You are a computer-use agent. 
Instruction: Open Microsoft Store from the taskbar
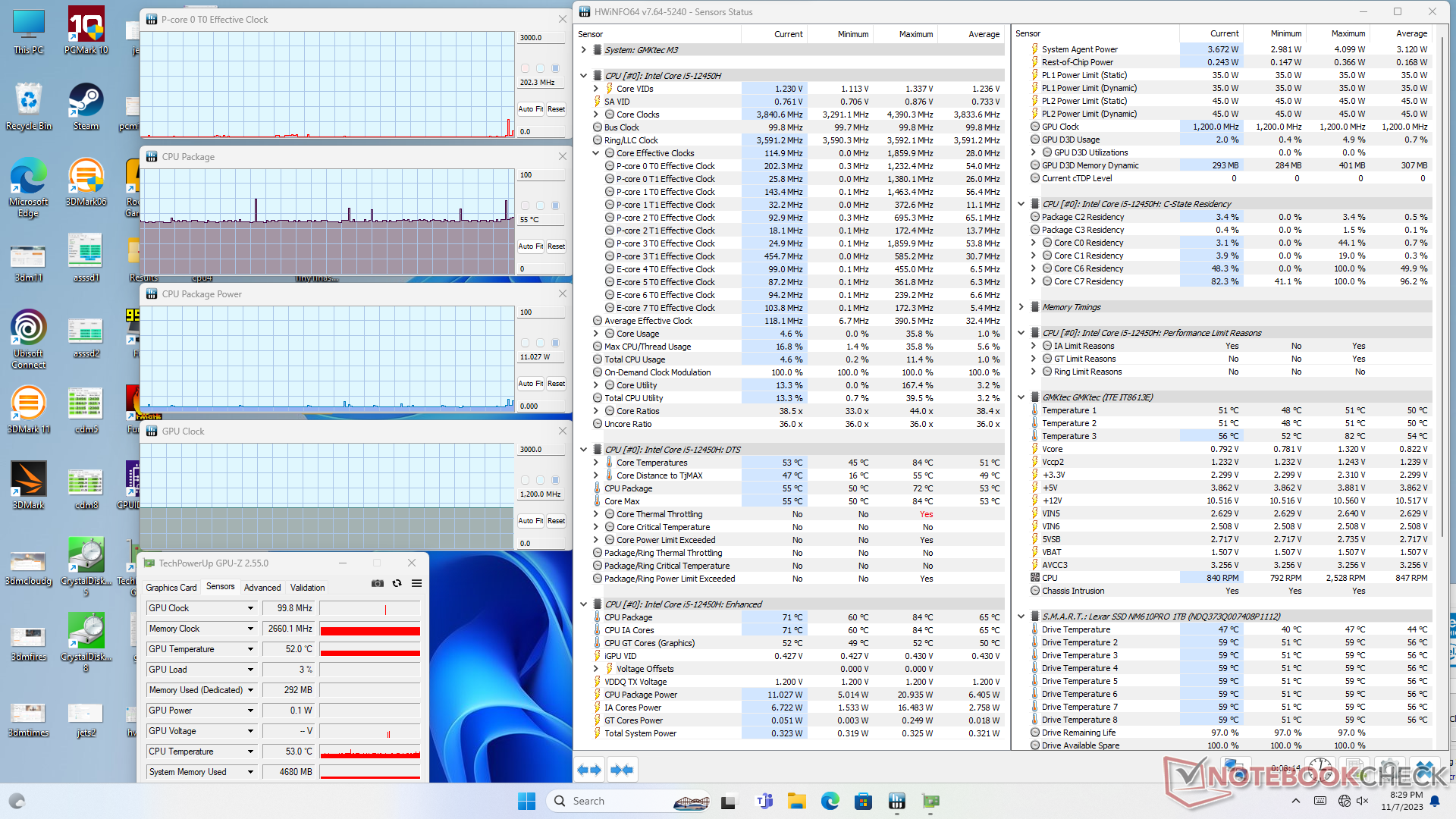pos(863,801)
